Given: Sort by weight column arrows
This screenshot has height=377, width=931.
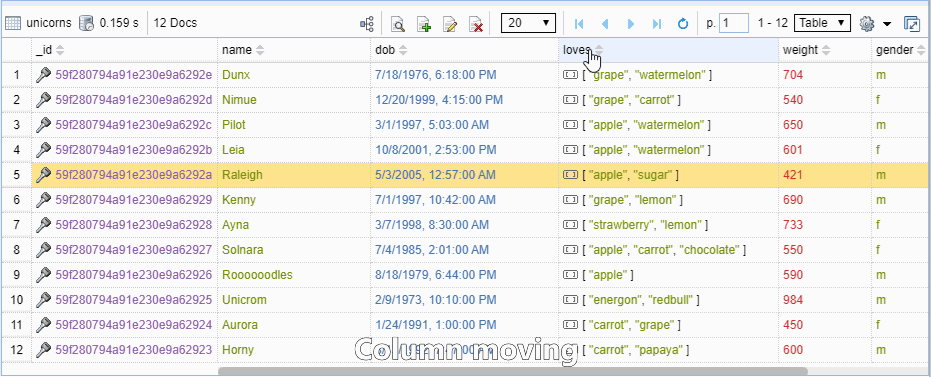Looking at the screenshot, I should [826, 50].
